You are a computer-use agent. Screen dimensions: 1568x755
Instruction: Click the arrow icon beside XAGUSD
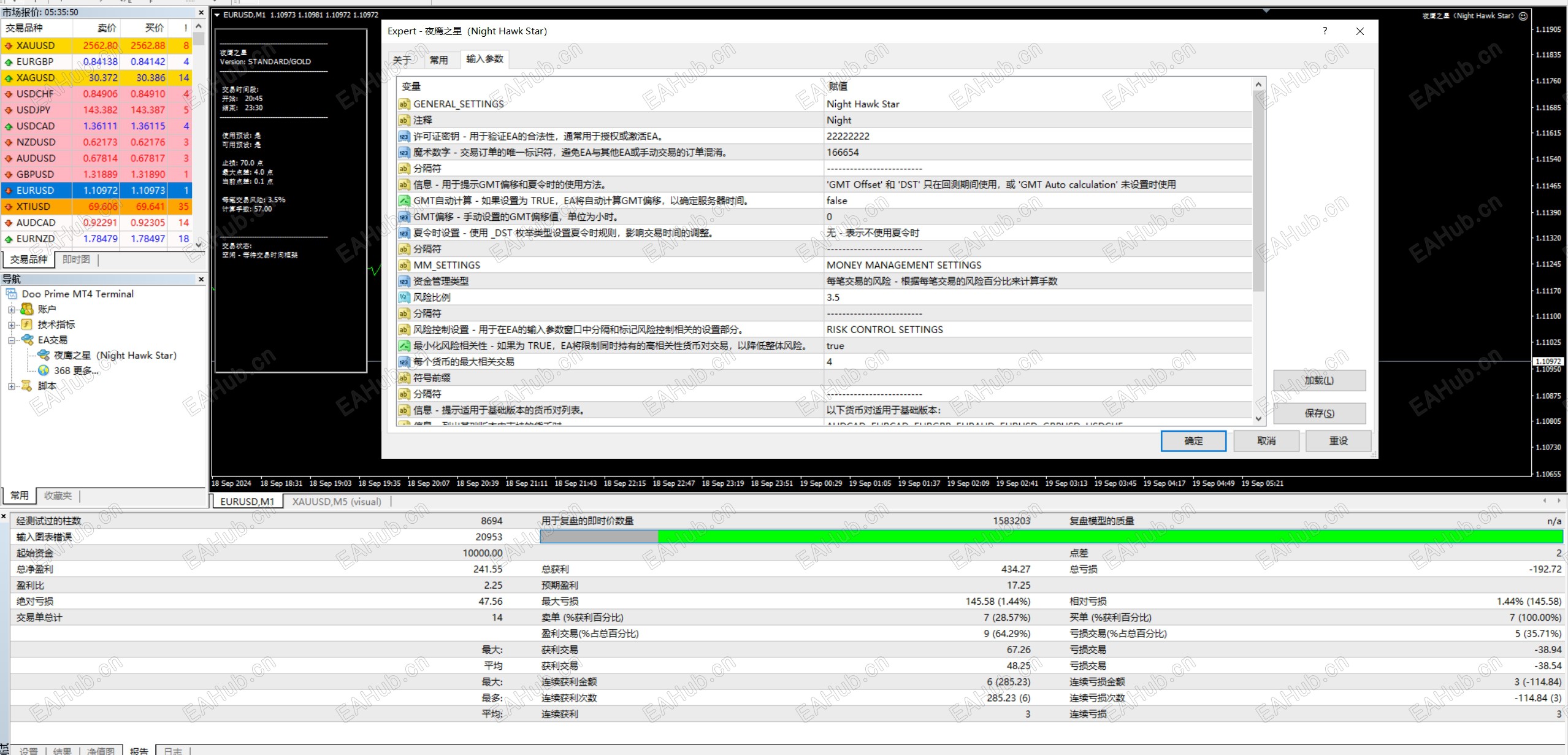(x=9, y=78)
